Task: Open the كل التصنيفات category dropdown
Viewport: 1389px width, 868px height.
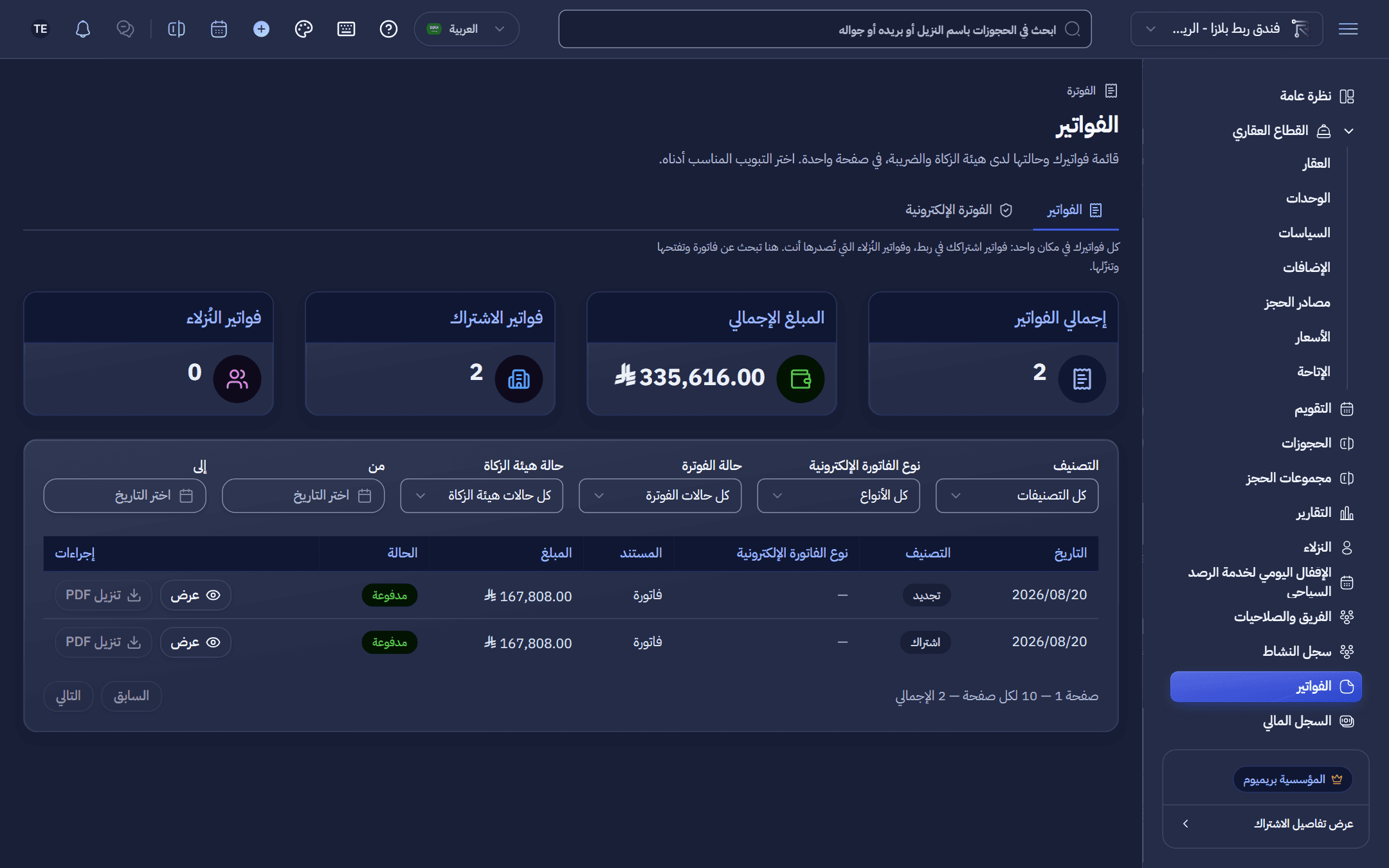Action: (x=1017, y=496)
